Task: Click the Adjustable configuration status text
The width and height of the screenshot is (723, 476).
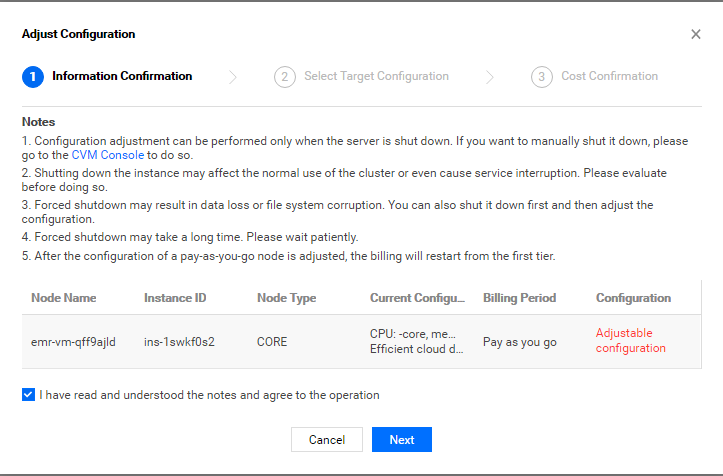Action: coord(630,340)
